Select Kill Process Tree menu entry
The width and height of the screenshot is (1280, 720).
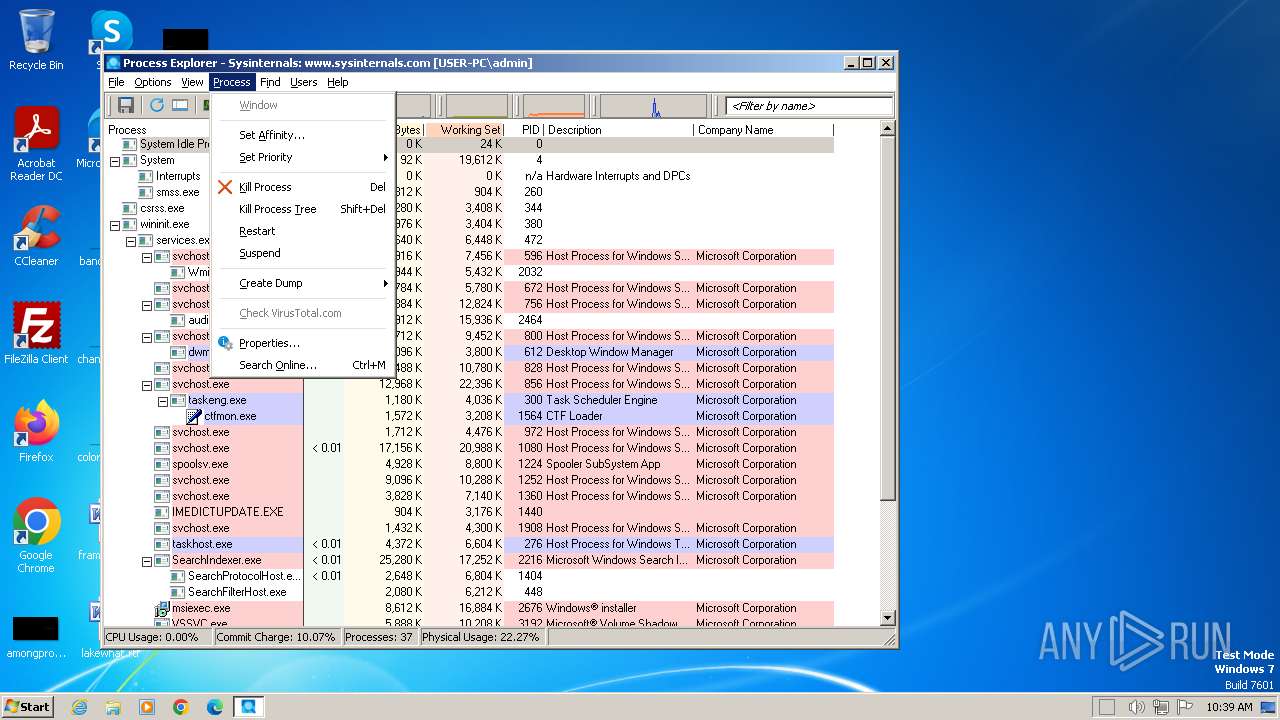point(303,209)
